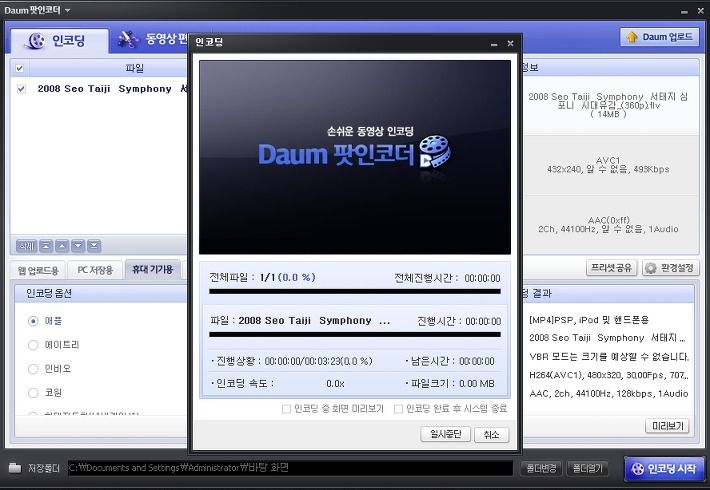Open the 웹 업로드용 tab
Image resolution: width=710 pixels, height=490 pixels.
click(38, 270)
